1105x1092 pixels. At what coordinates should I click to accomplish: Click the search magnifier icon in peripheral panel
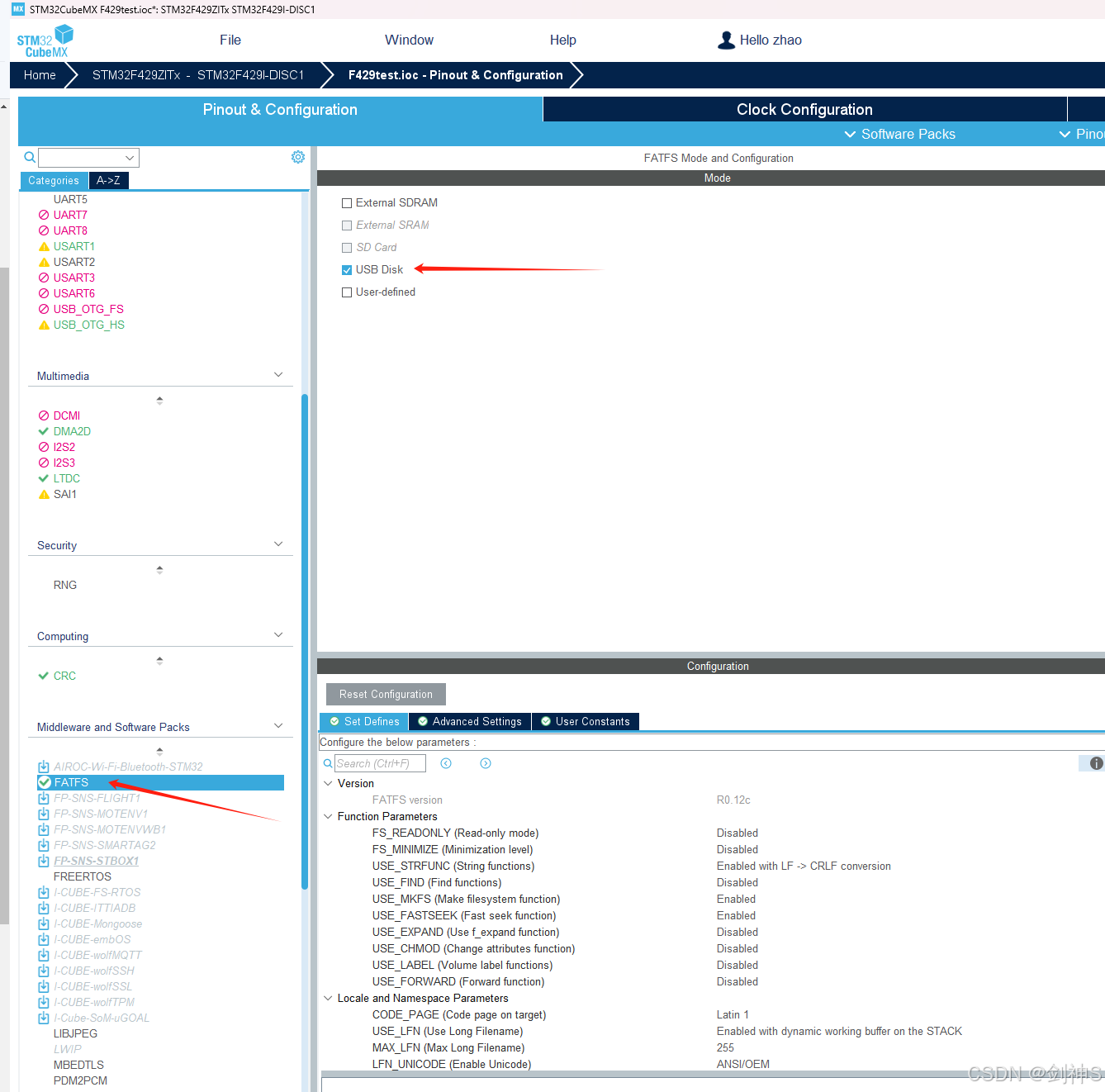click(x=30, y=157)
